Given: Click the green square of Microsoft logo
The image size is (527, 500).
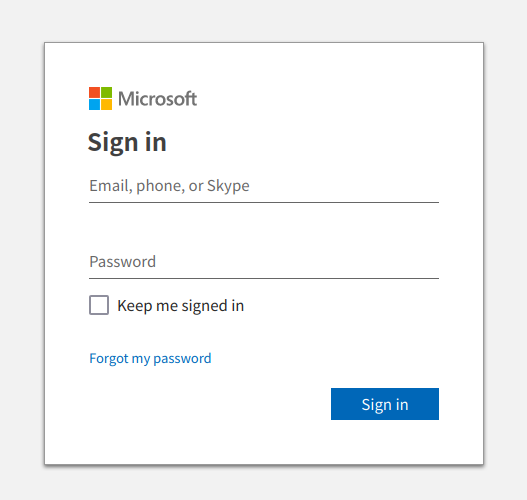Looking at the screenshot, I should tap(107, 92).
